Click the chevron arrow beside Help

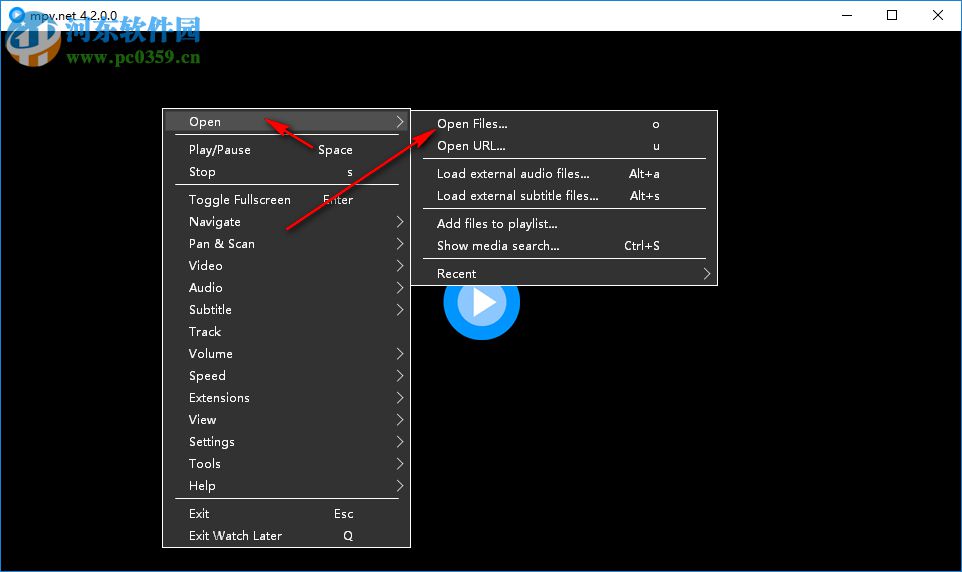[x=400, y=486]
